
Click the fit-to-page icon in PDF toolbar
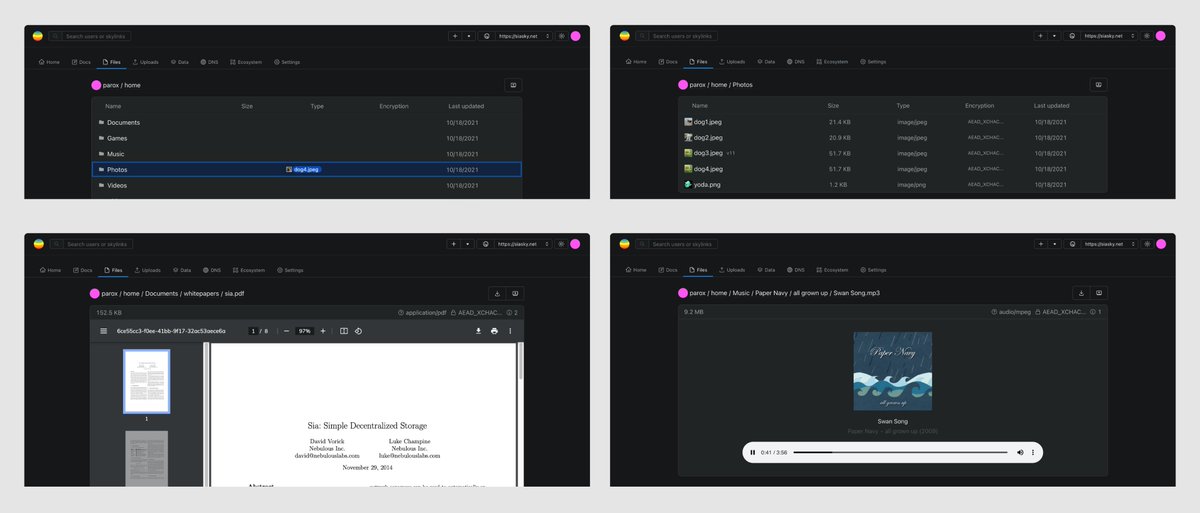[x=344, y=331]
